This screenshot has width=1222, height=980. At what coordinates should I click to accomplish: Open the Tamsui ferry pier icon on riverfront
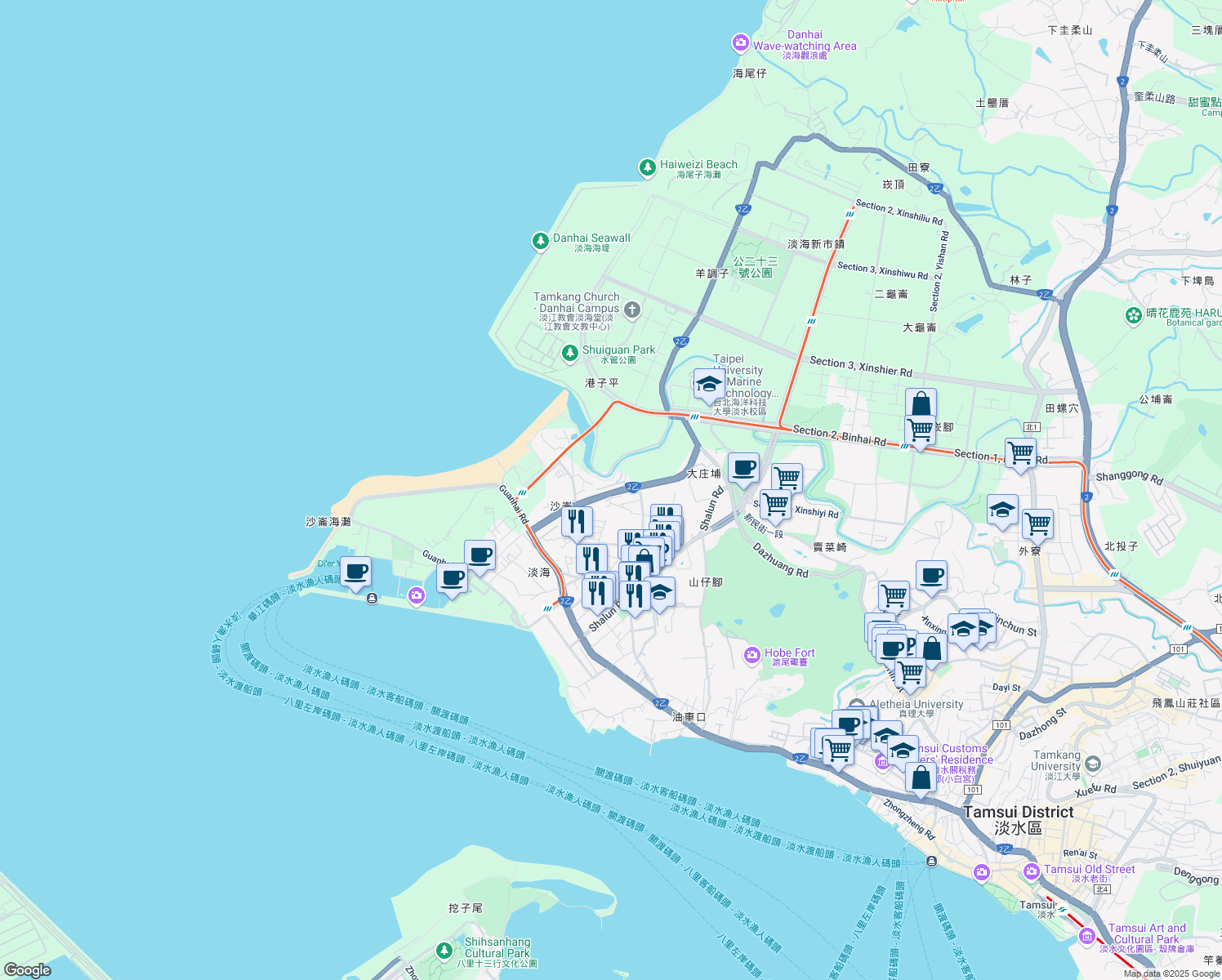[932, 862]
